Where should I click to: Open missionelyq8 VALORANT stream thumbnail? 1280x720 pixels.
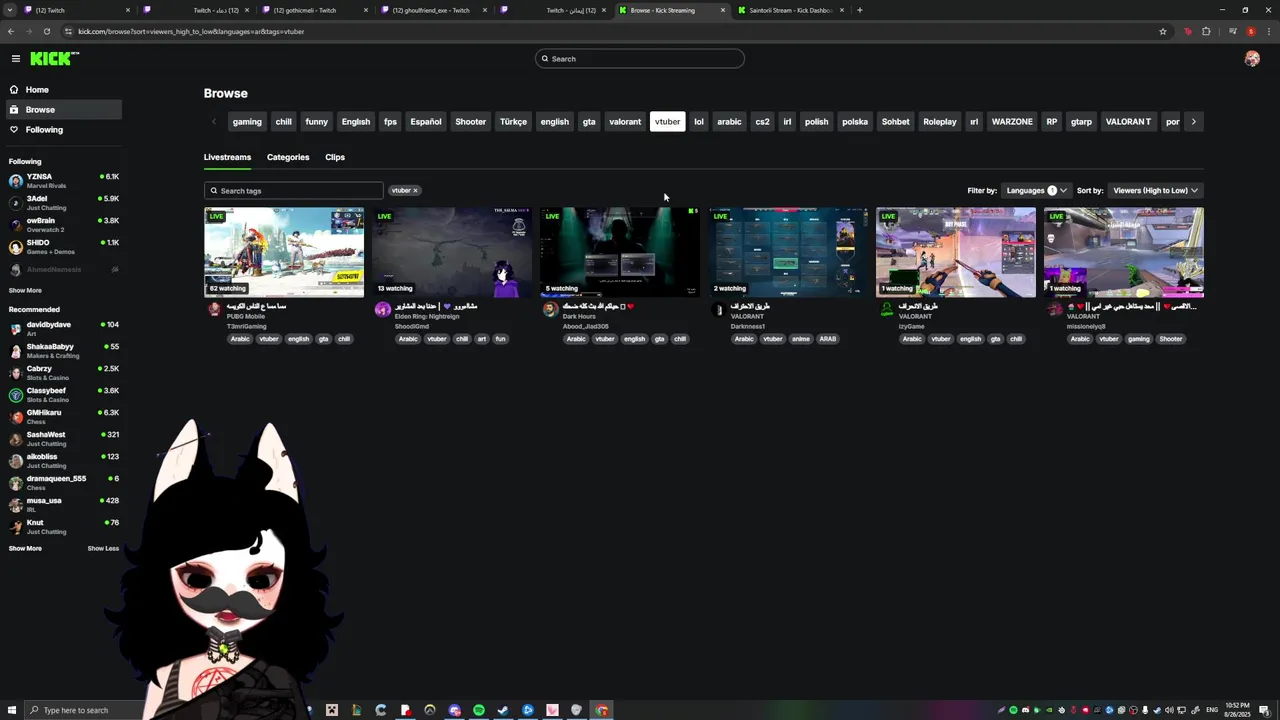(1124, 252)
